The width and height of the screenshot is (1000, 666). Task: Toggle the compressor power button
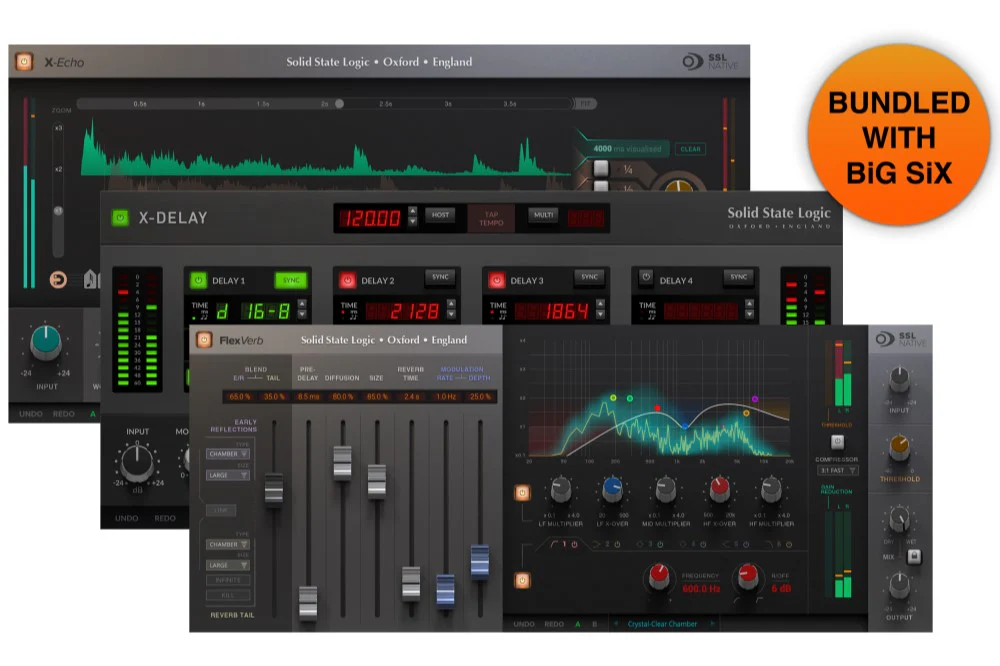[x=837, y=441]
